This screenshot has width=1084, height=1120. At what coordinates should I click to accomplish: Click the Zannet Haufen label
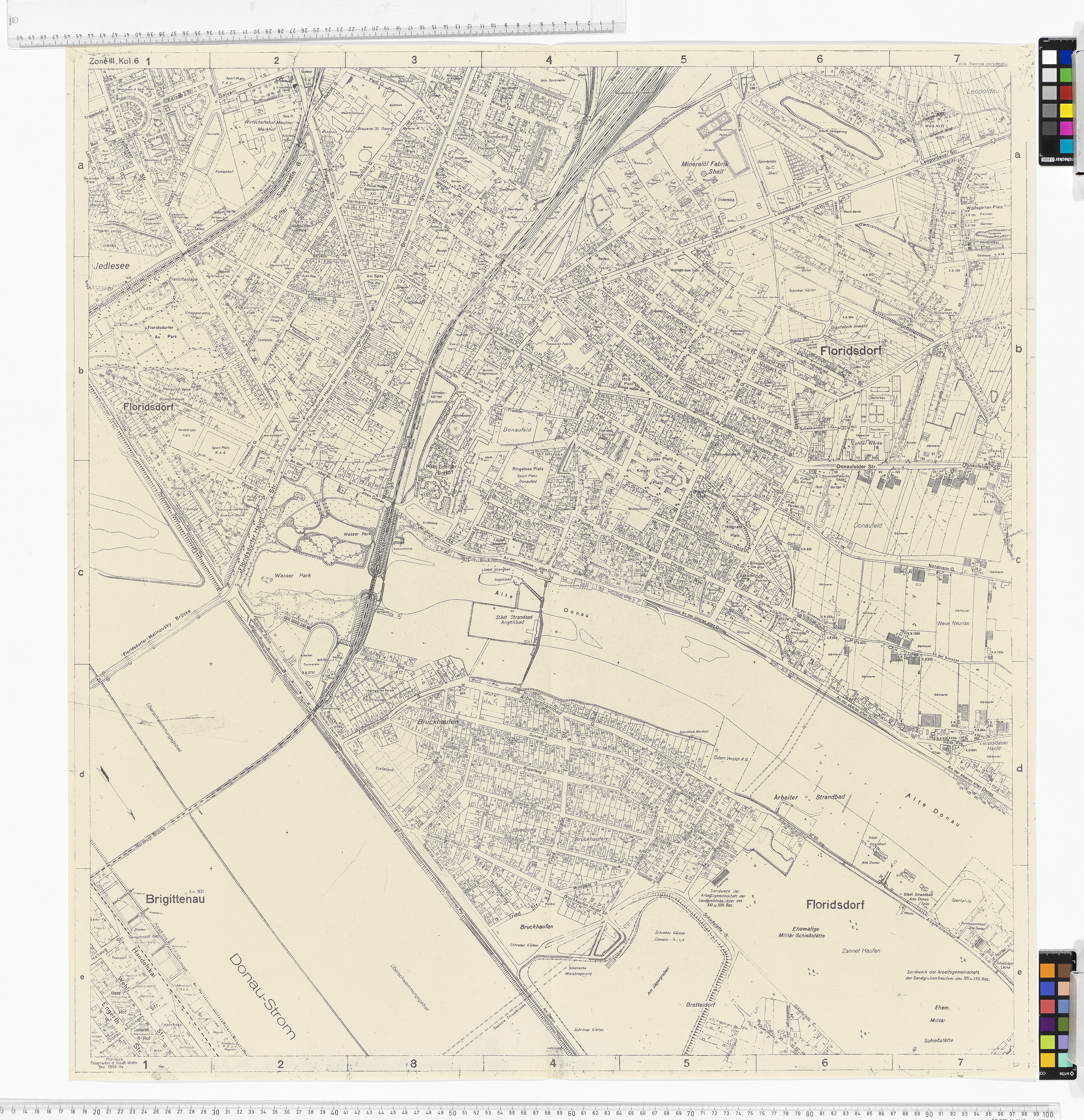(861, 950)
